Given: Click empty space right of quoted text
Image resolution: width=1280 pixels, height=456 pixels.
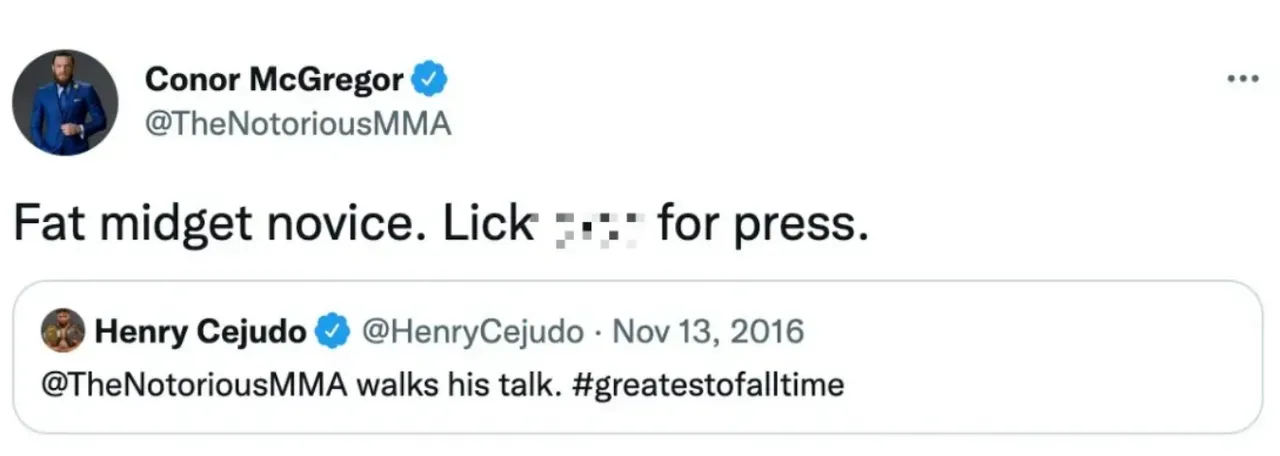Looking at the screenshot, I should point(1050,385).
